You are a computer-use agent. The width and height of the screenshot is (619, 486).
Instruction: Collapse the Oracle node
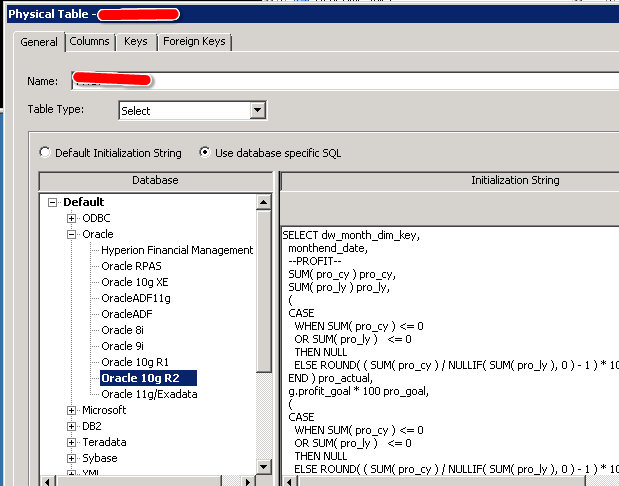click(x=71, y=235)
